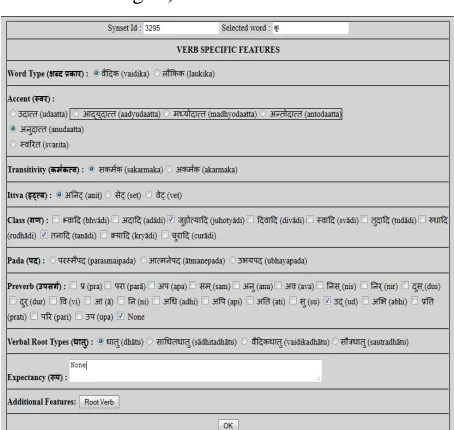Set transitivity to akarmaka
The image size is (454, 430).
(169, 169)
